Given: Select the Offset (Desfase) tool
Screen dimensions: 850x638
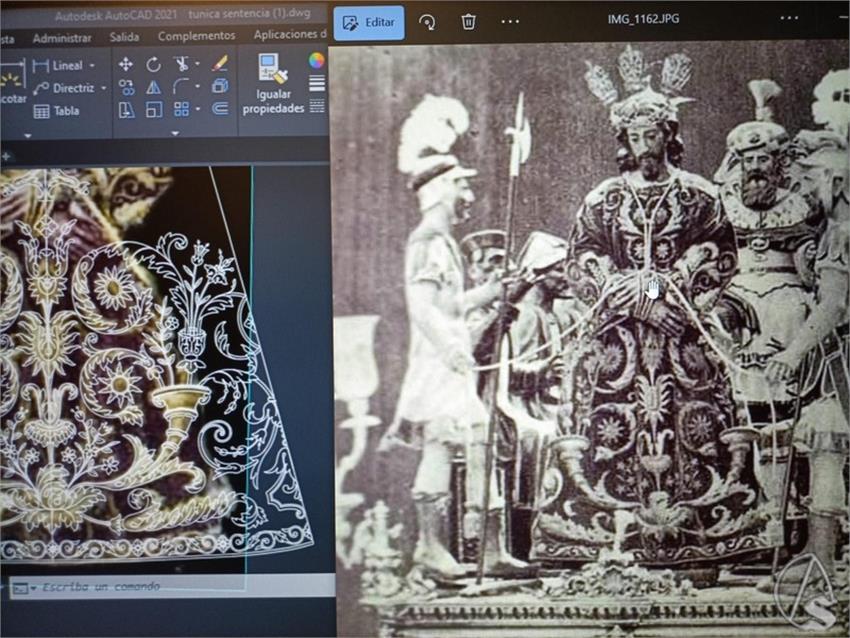Looking at the screenshot, I should (220, 110).
